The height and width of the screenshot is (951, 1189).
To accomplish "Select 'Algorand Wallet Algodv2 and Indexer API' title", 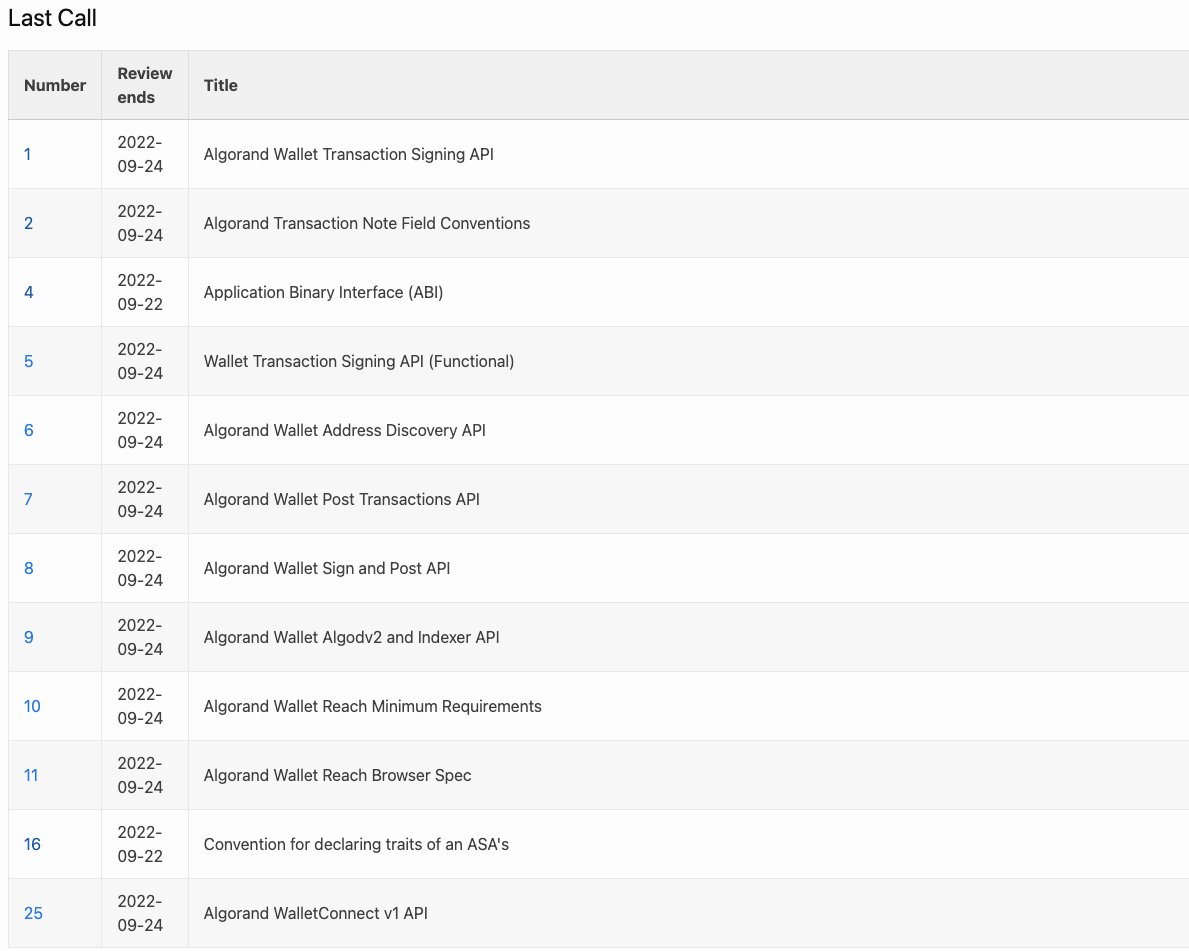I will pos(351,638).
